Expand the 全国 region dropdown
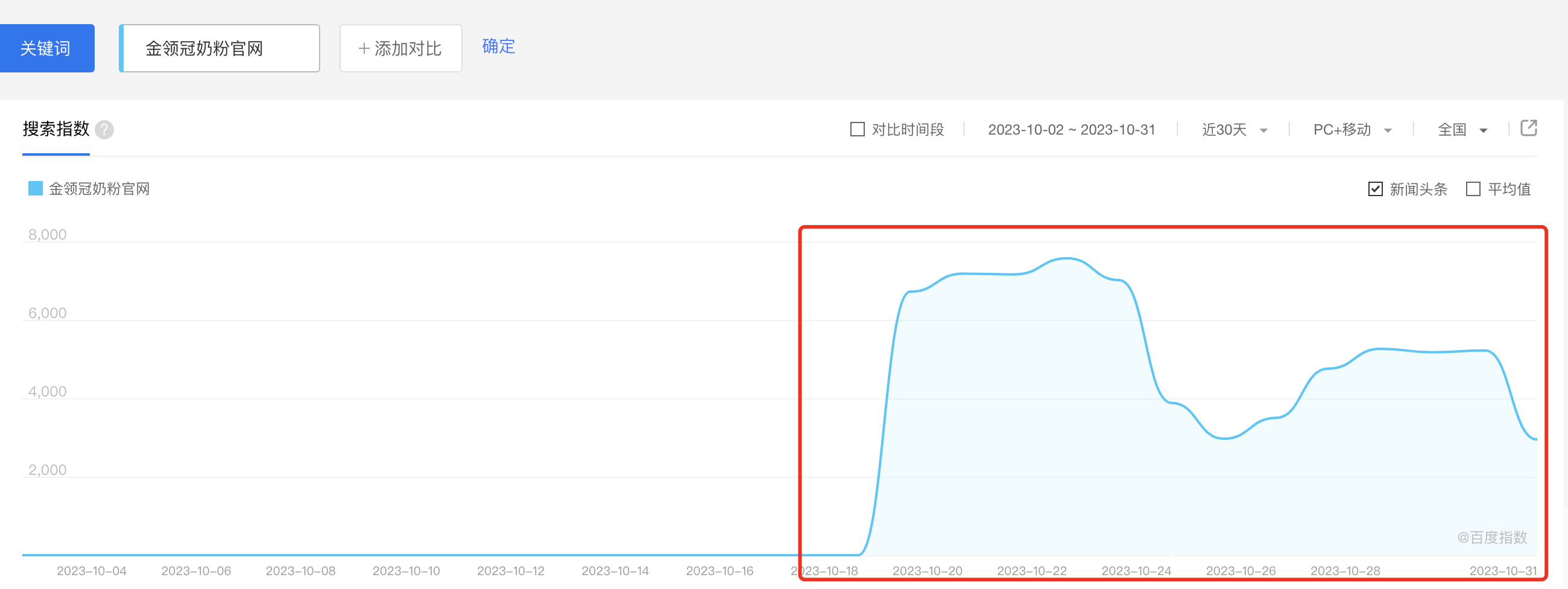 click(x=1462, y=130)
